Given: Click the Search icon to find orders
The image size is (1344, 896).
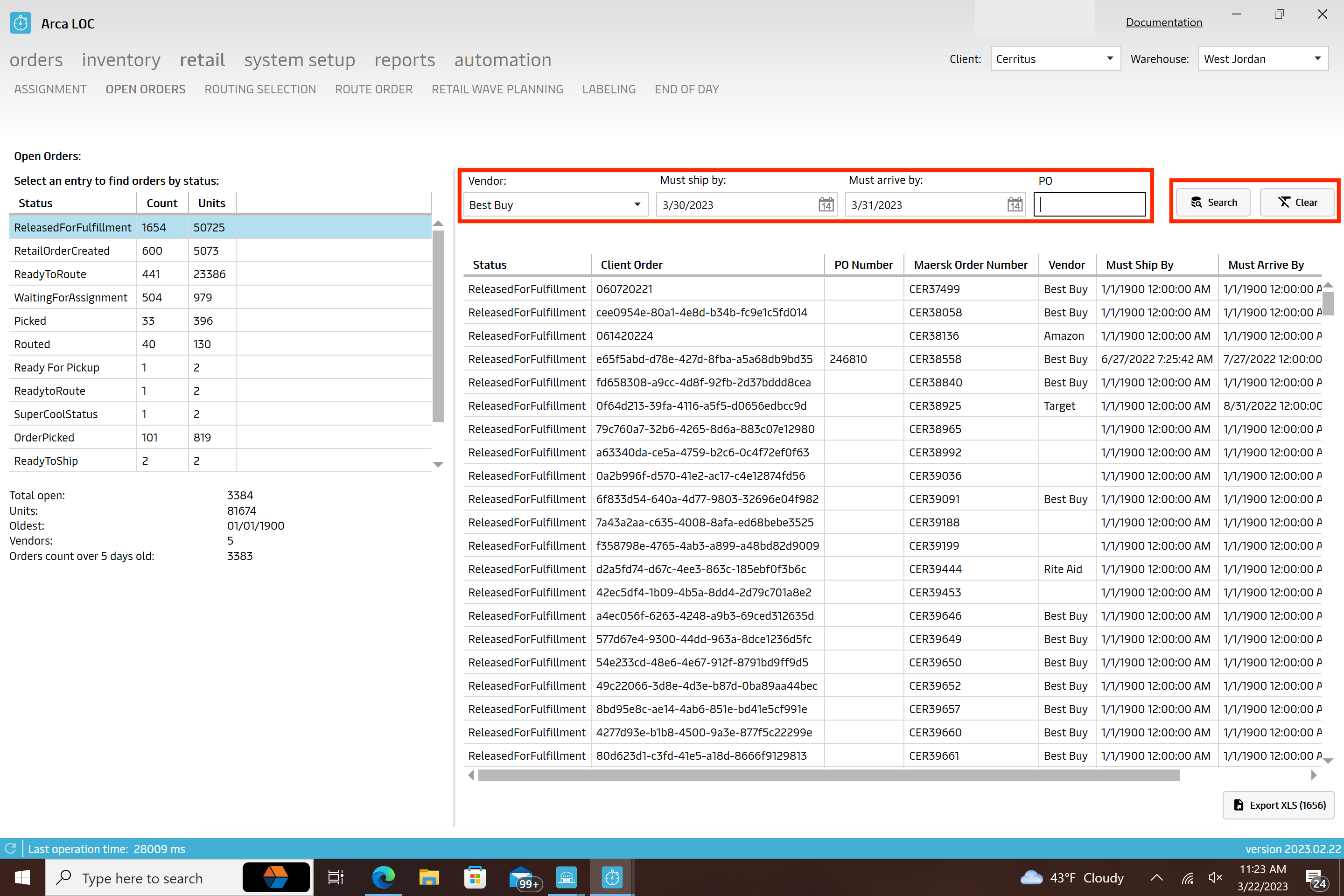Looking at the screenshot, I should click(x=1214, y=202).
